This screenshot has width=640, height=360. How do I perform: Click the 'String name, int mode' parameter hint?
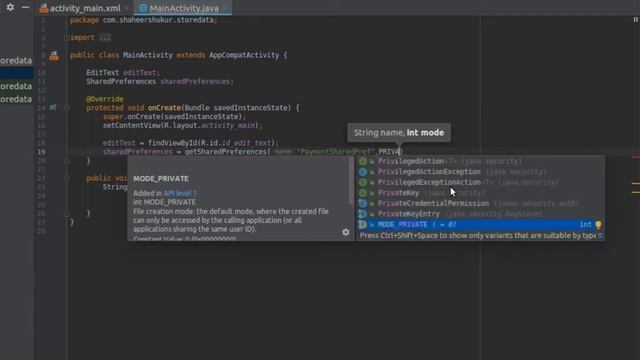(x=399, y=133)
